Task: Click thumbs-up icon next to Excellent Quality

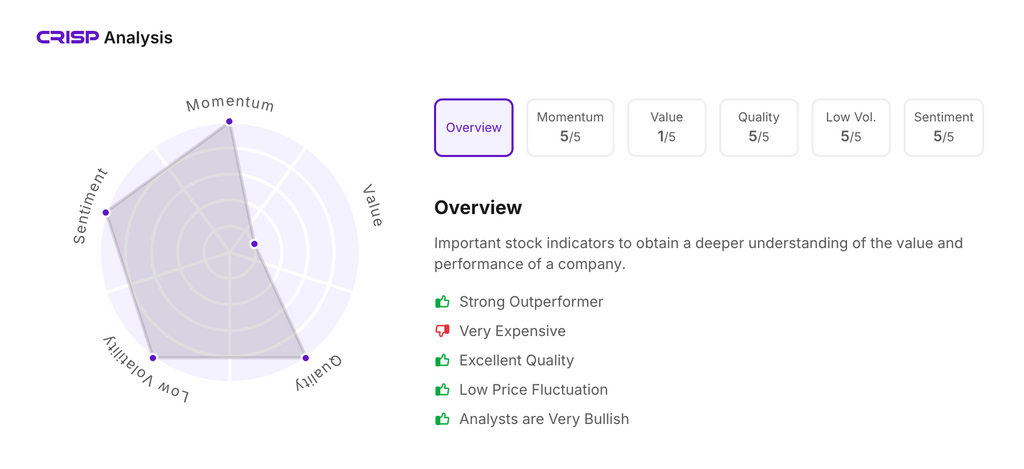Action: click(442, 360)
